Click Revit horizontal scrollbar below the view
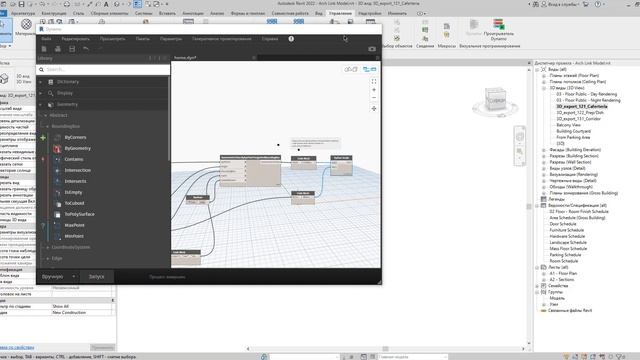The width and height of the screenshot is (640, 360). click(x=385, y=349)
